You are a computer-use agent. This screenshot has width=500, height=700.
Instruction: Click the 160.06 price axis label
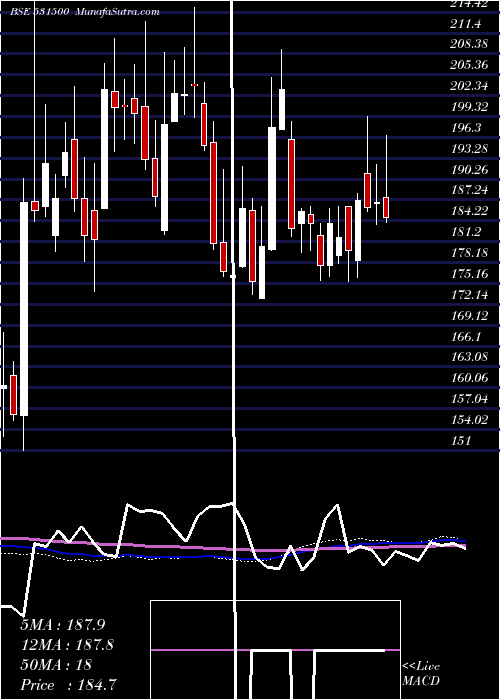coord(470,378)
